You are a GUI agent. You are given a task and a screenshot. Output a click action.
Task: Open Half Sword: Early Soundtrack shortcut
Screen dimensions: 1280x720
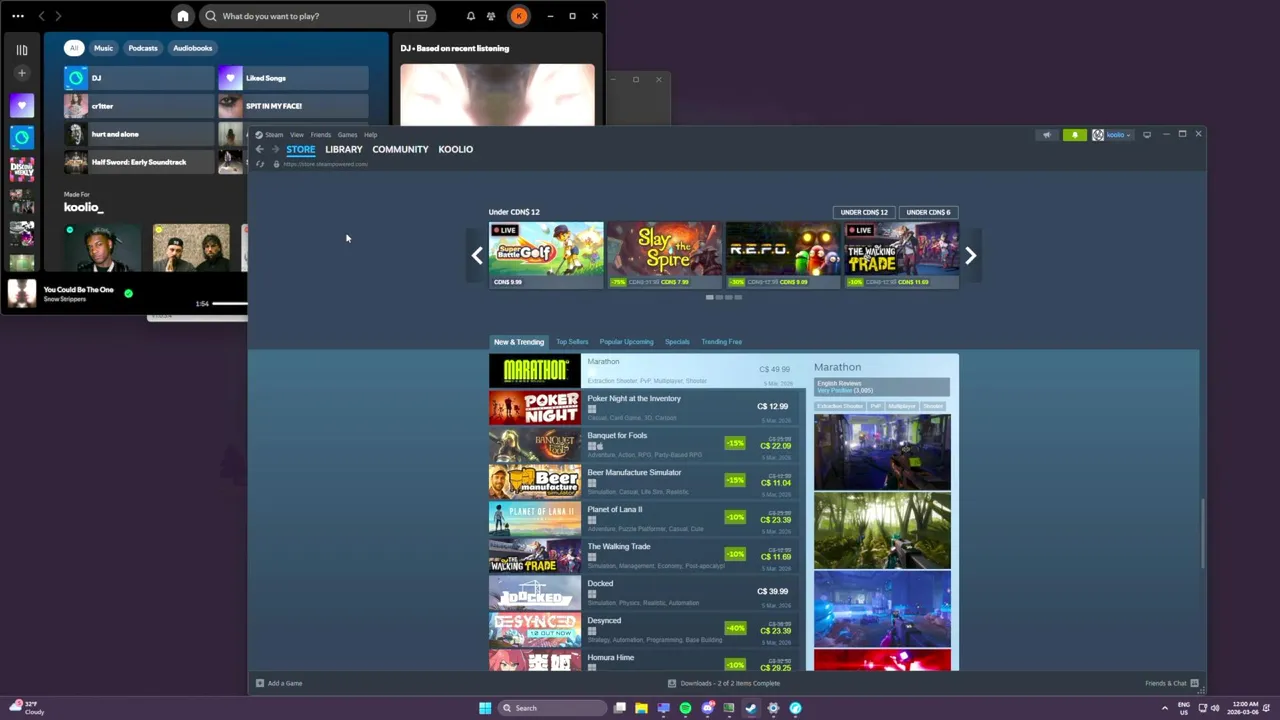[139, 162]
